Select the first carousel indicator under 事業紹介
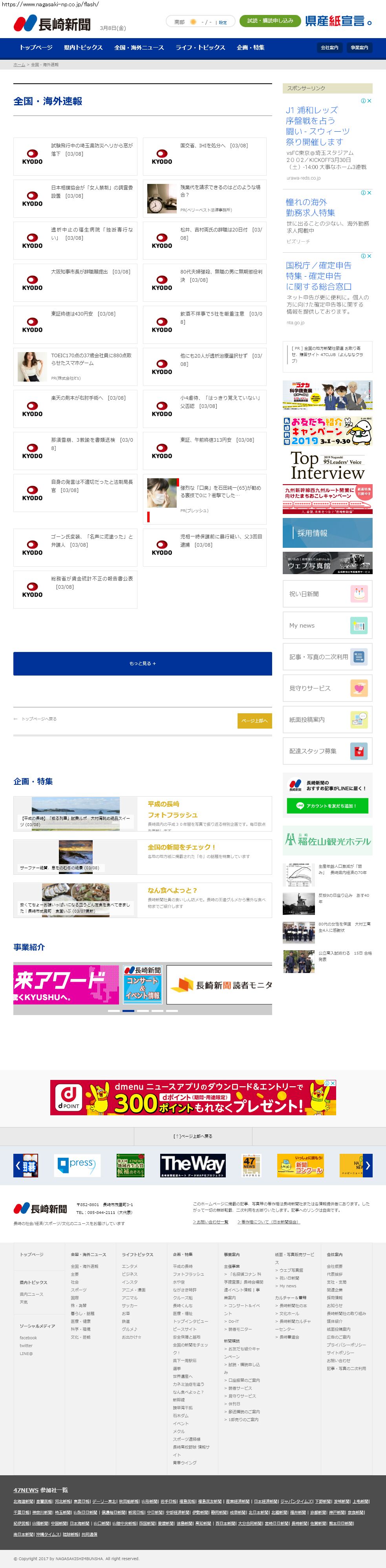 113,1010
